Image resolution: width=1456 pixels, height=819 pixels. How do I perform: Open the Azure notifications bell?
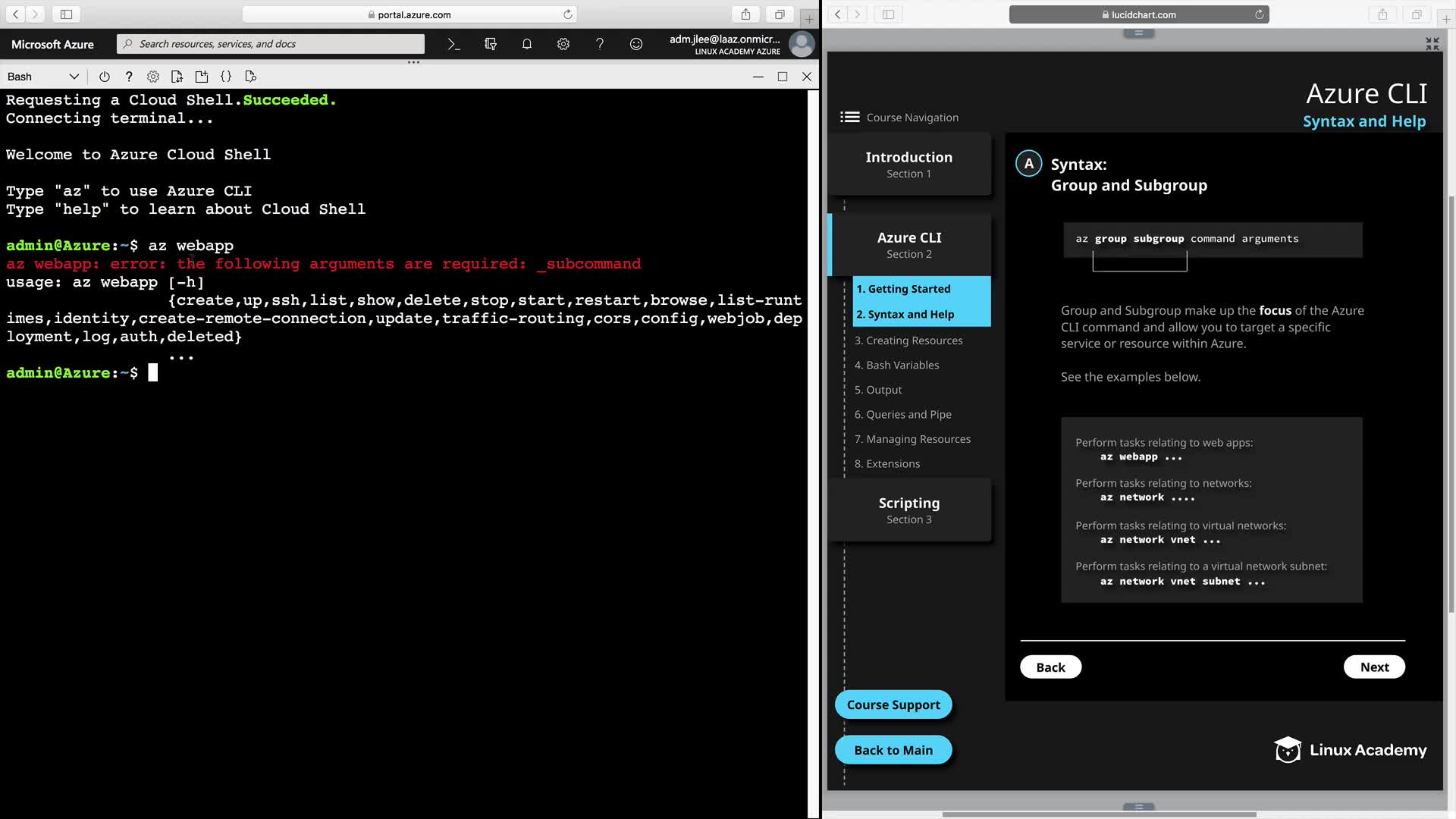[x=526, y=44]
